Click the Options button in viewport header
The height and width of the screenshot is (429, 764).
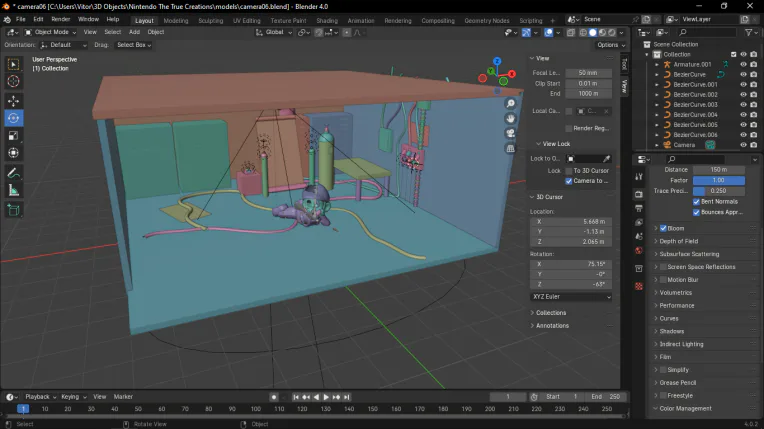(609, 45)
